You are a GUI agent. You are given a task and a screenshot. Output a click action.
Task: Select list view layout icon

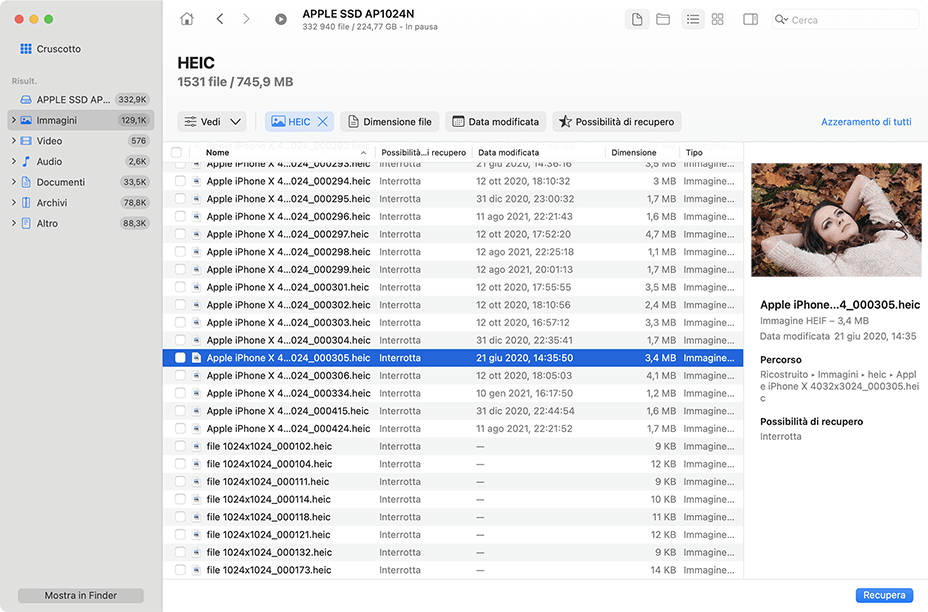pyautogui.click(x=692, y=20)
